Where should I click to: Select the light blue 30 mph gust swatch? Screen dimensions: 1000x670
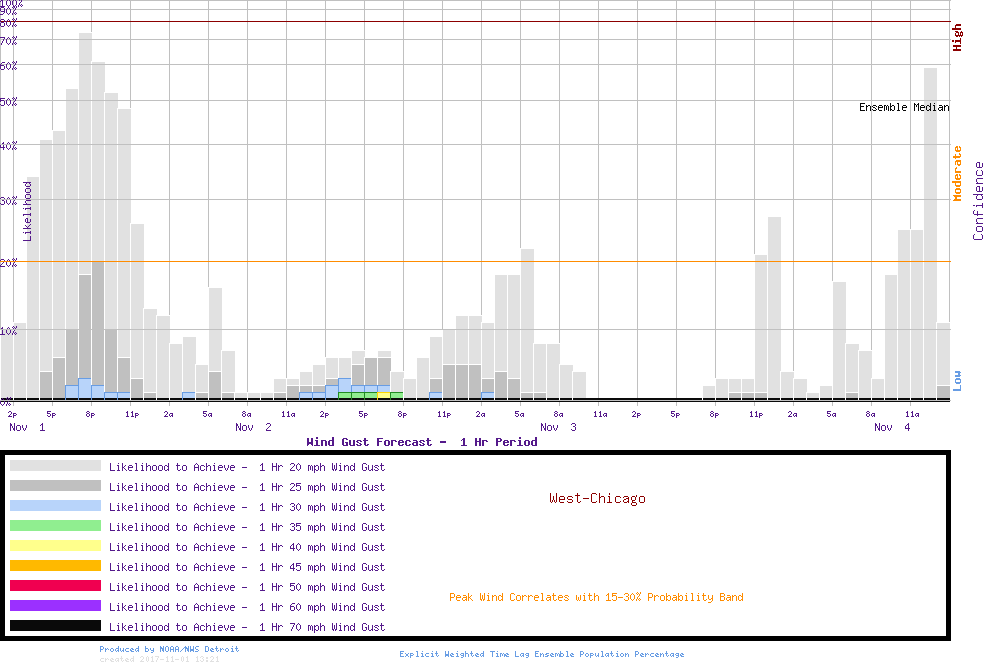pos(55,506)
